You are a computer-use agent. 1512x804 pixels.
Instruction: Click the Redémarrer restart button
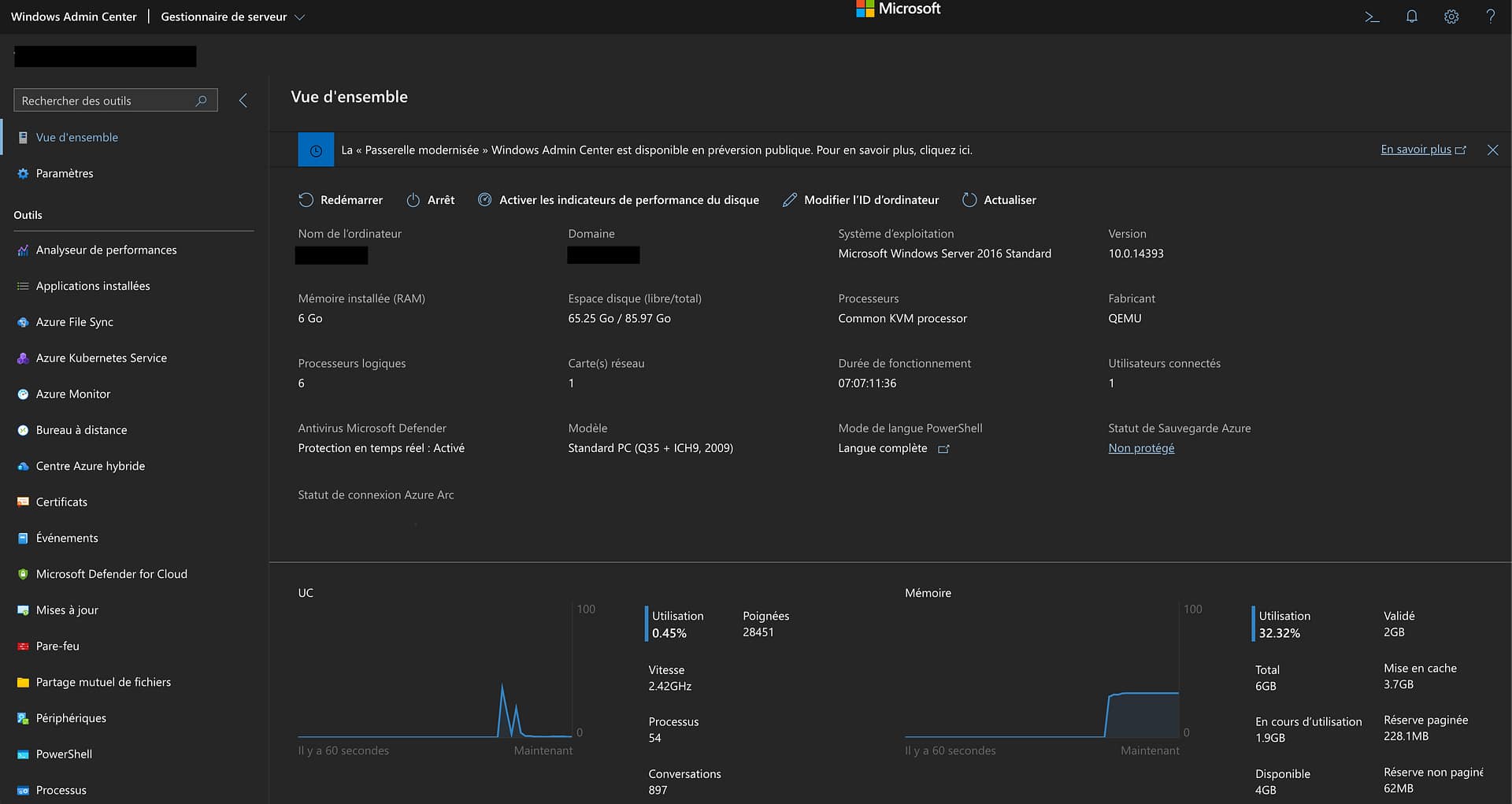coord(341,200)
